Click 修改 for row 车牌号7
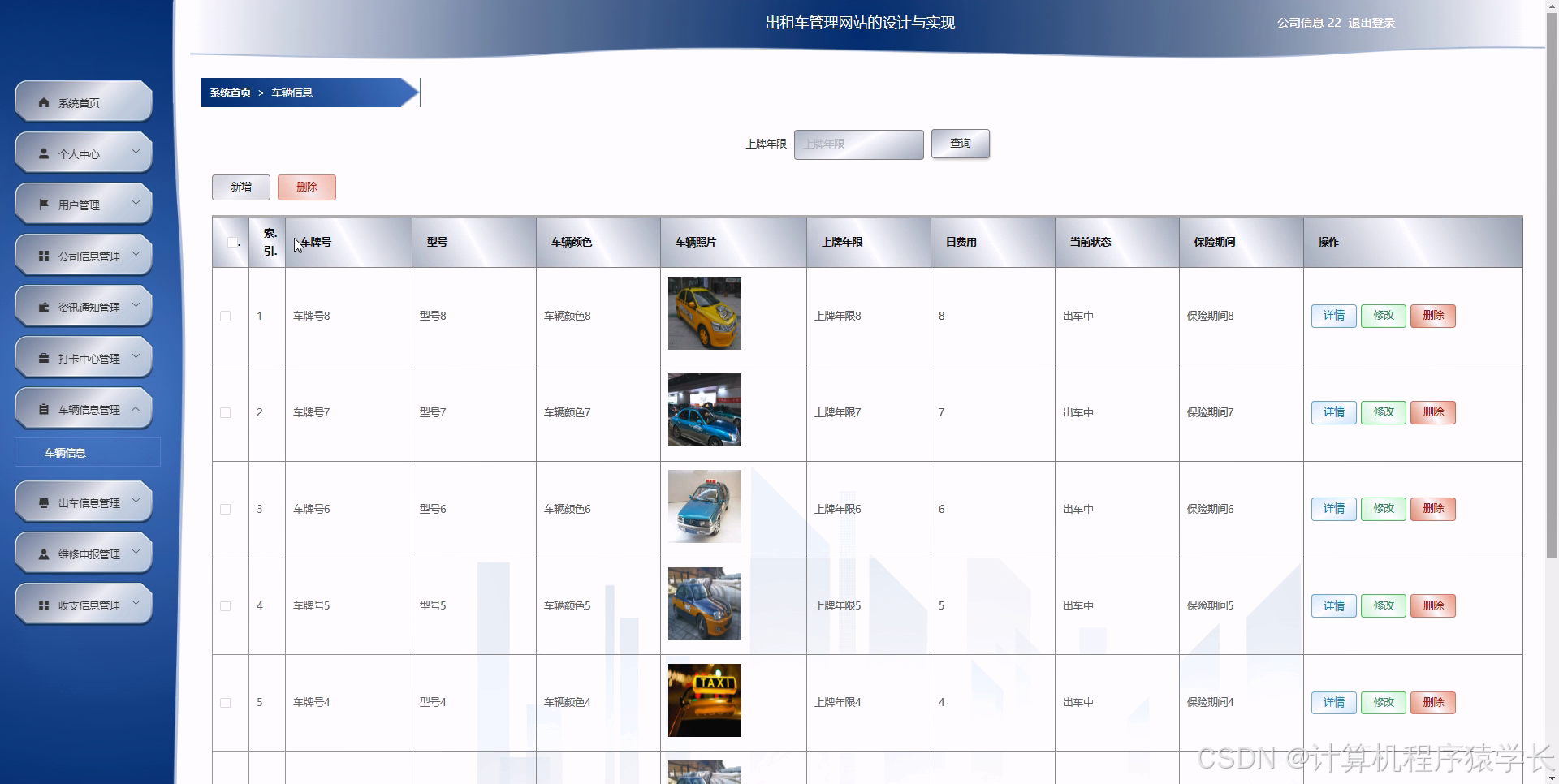Screen dimensions: 1559x784 click(x=1384, y=412)
